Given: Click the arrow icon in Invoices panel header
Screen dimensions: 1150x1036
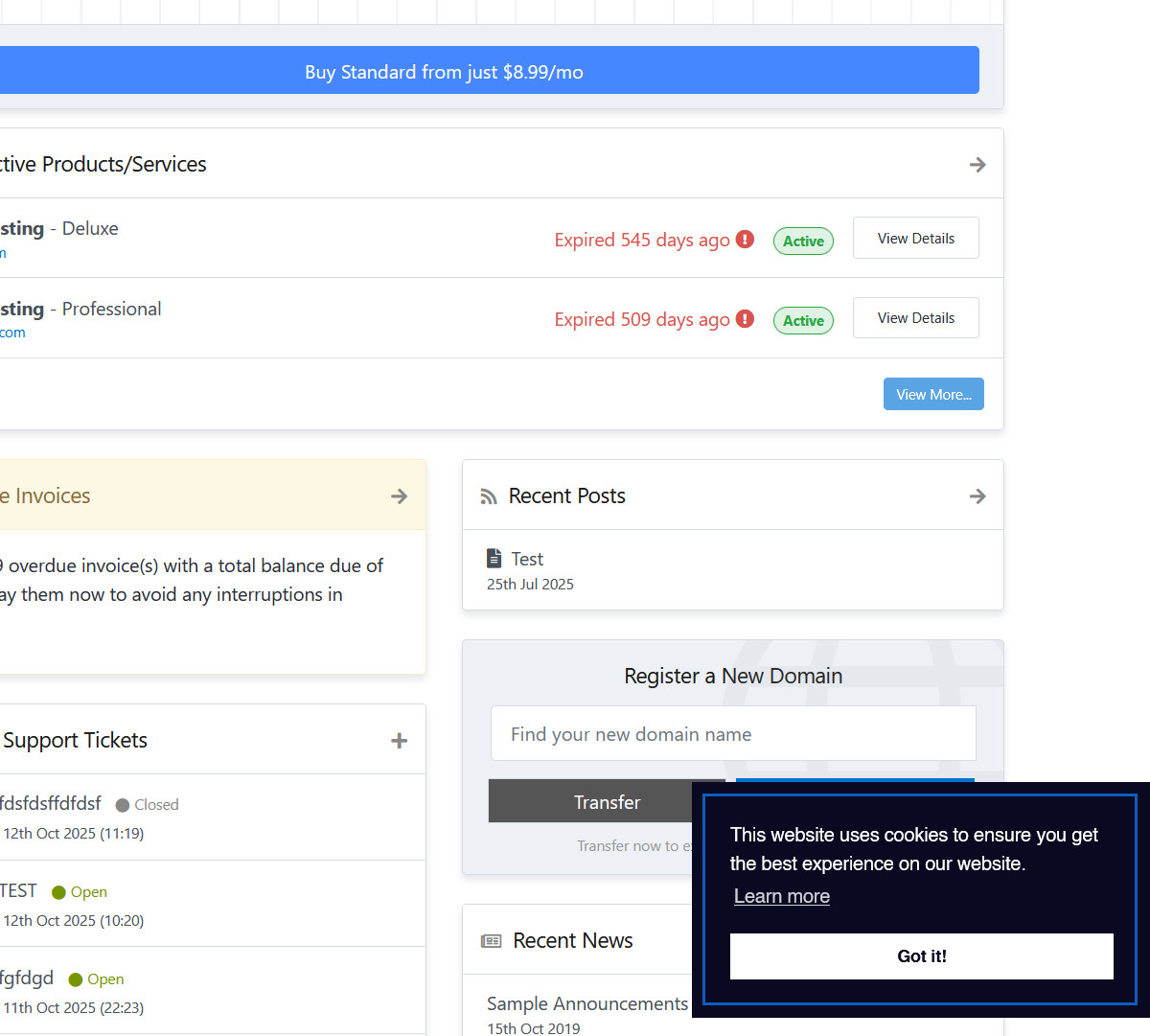Looking at the screenshot, I should [400, 496].
